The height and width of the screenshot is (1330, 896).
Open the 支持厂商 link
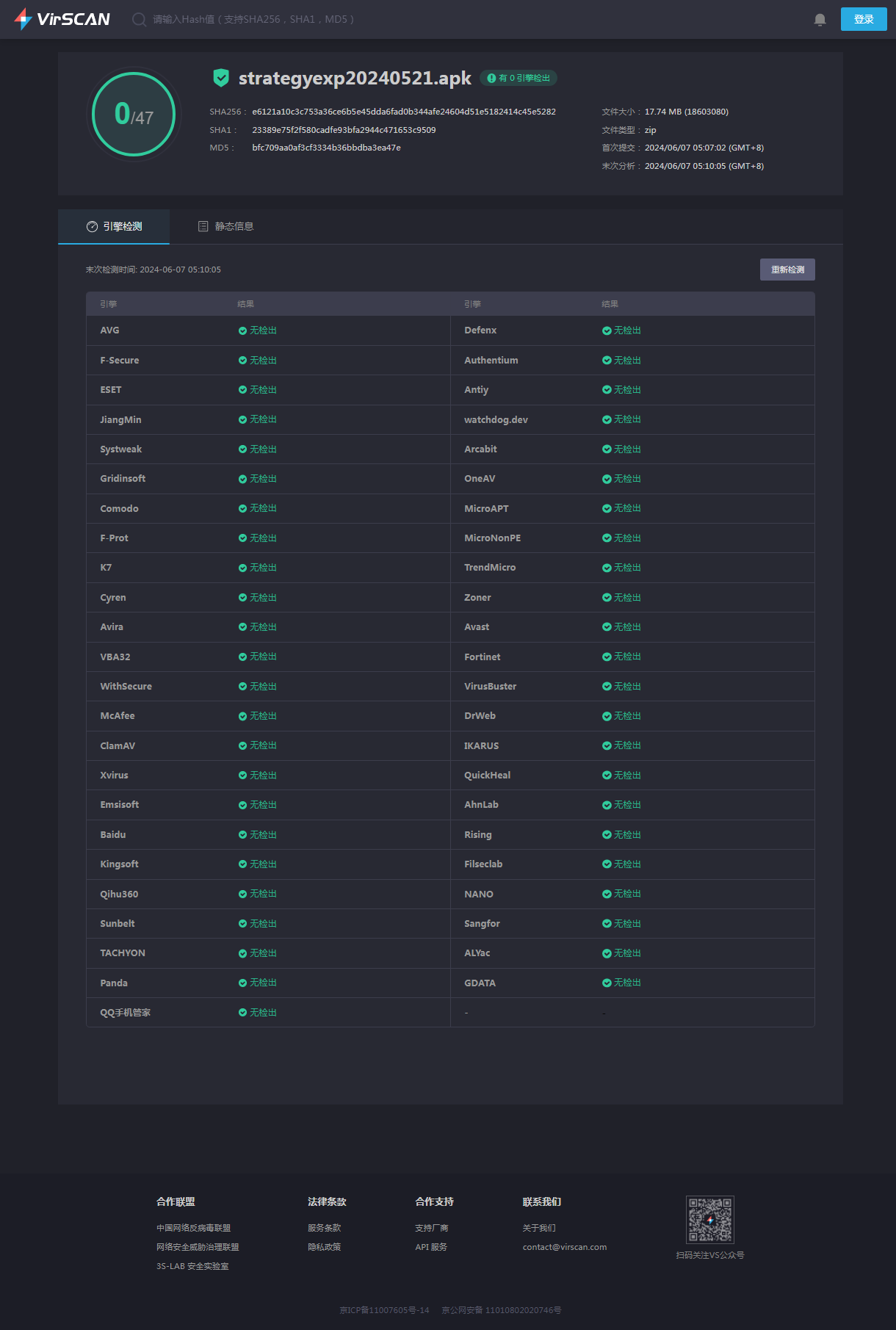(x=432, y=1228)
